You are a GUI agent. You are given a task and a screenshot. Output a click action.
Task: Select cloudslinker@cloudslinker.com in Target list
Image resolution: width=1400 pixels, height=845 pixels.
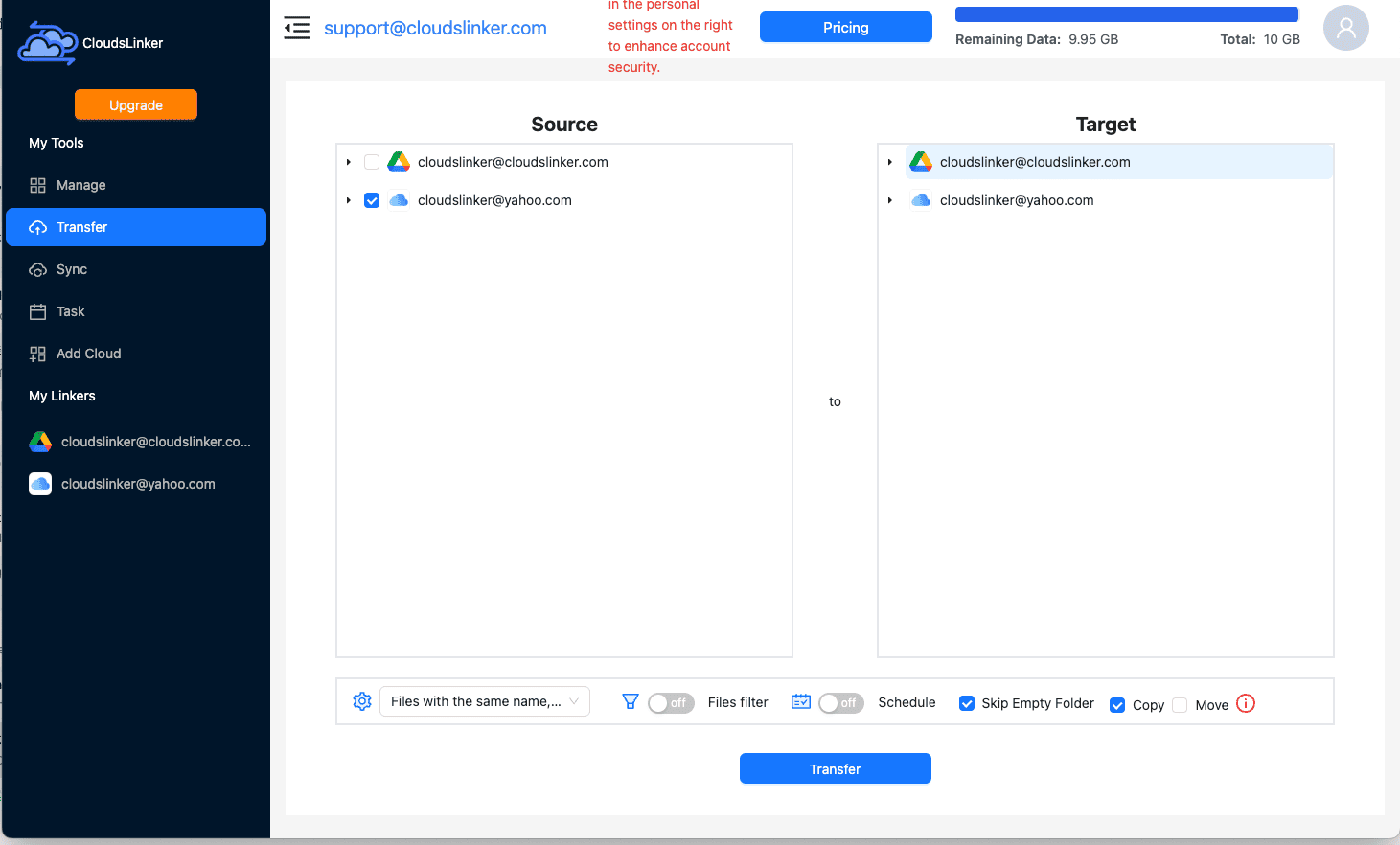1119,162
